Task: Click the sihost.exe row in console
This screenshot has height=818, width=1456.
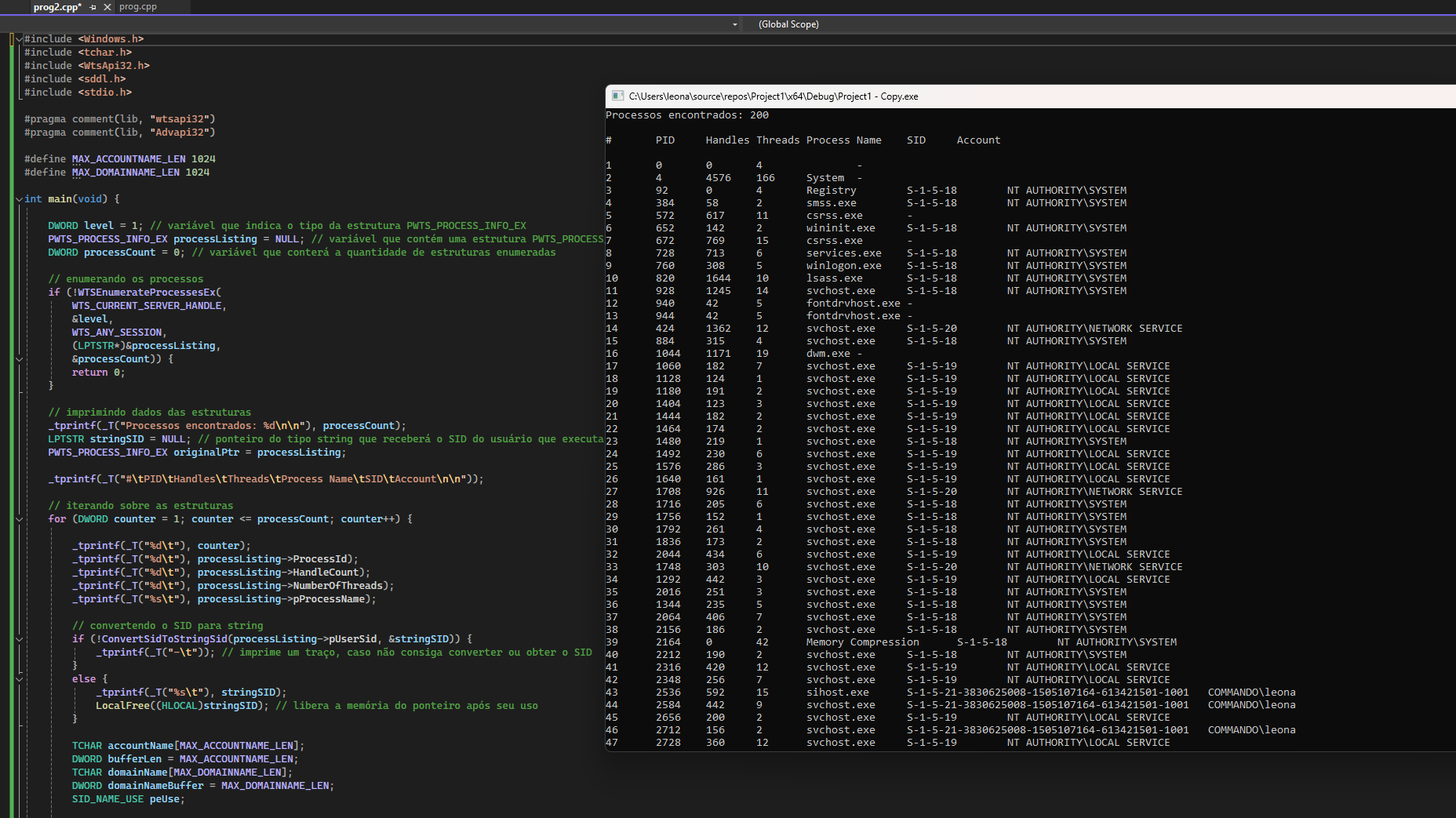Action: 837,693
